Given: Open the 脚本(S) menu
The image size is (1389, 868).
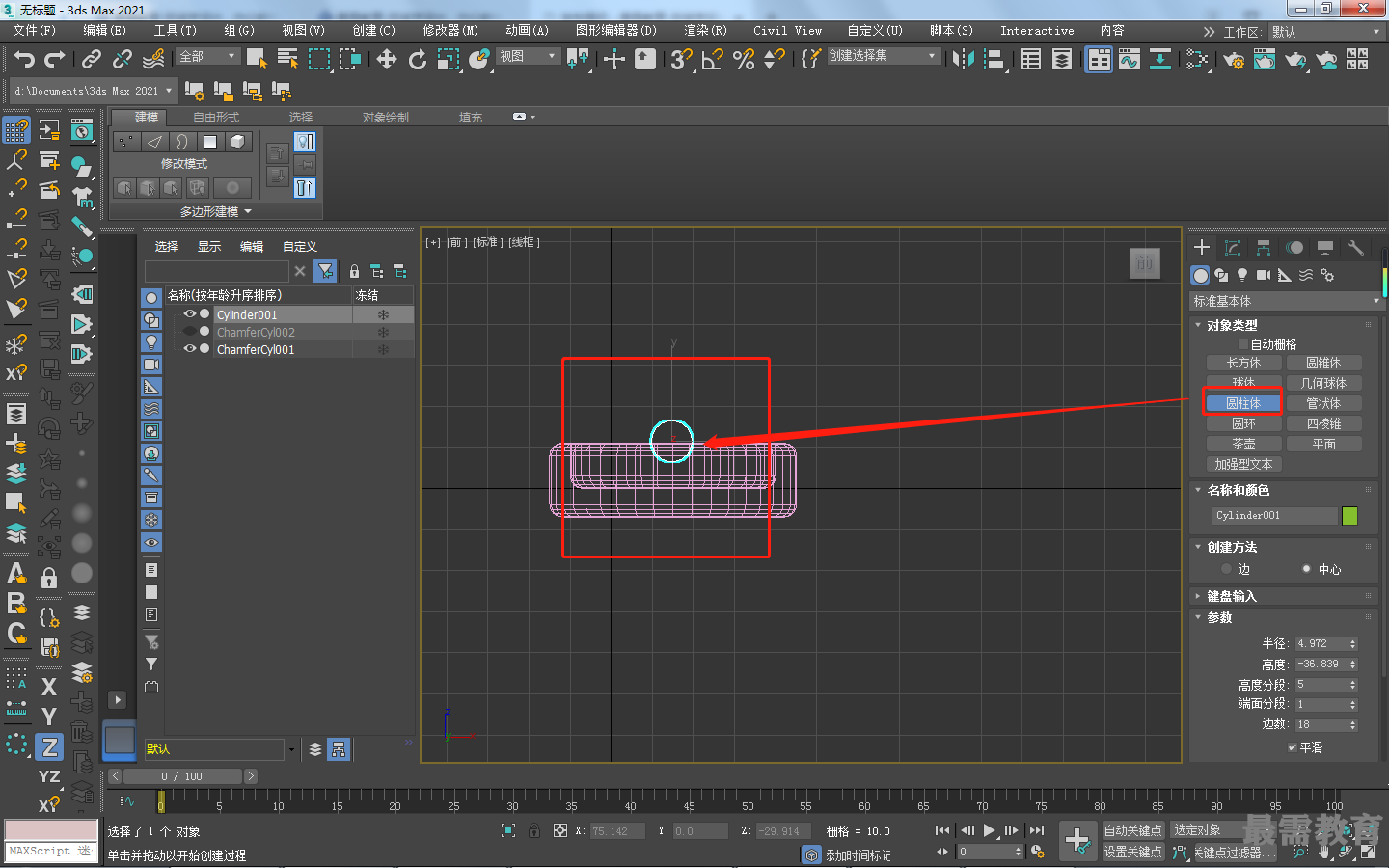Looking at the screenshot, I should [x=951, y=31].
